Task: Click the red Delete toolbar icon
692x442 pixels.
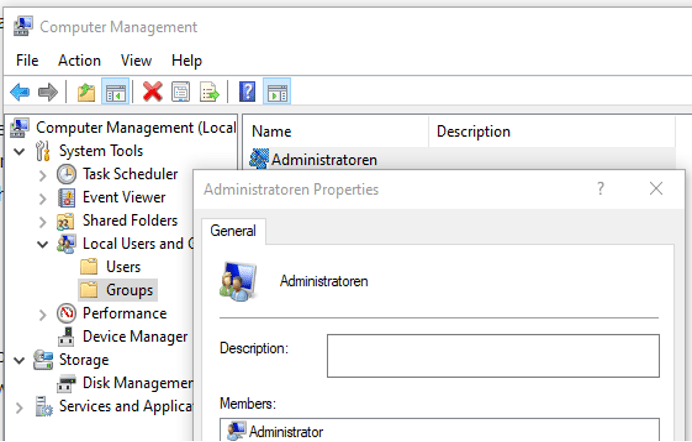Action: pos(152,93)
